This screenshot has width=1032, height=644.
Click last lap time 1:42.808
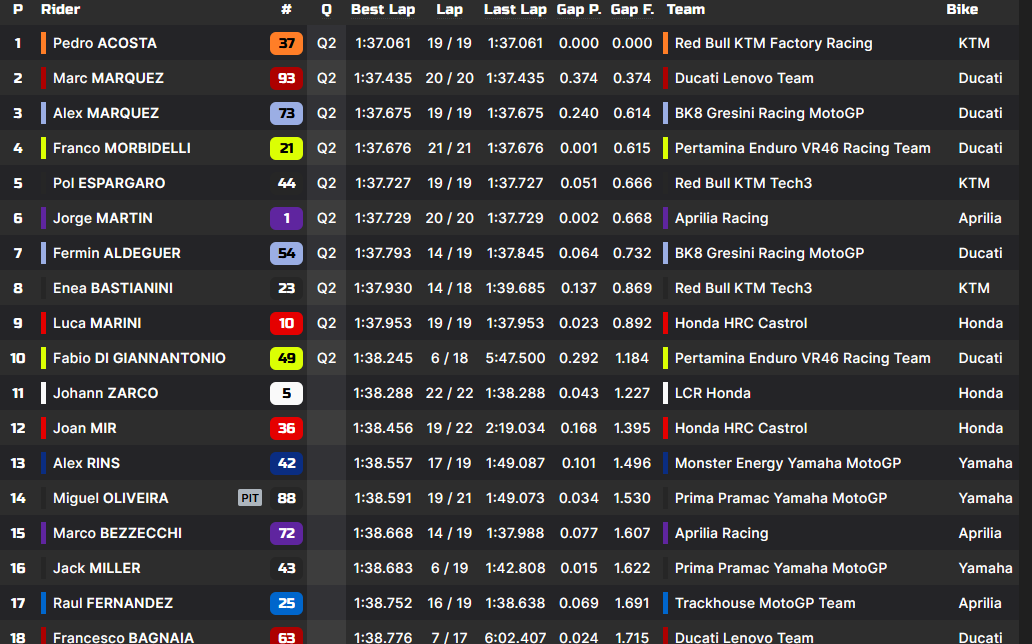tap(515, 568)
